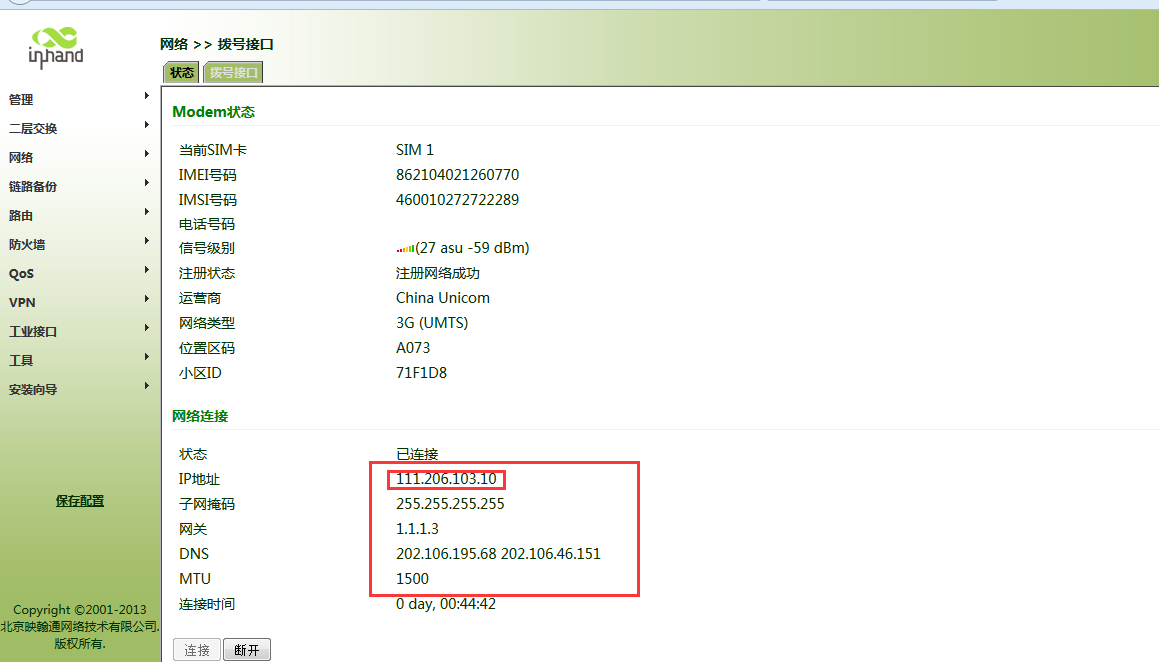Expand the arrow next to 管理
The width and height of the screenshot is (1159, 662).
pyautogui.click(x=147, y=96)
